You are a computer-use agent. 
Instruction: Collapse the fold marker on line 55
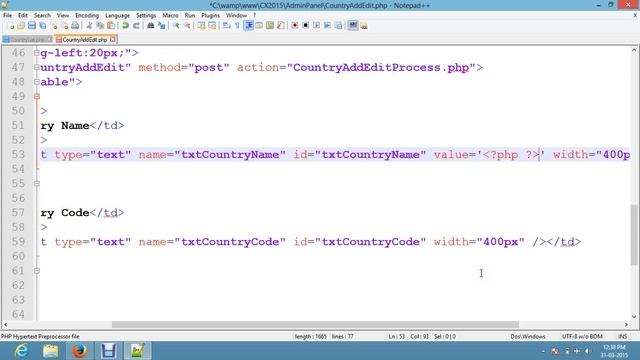(x=37, y=183)
